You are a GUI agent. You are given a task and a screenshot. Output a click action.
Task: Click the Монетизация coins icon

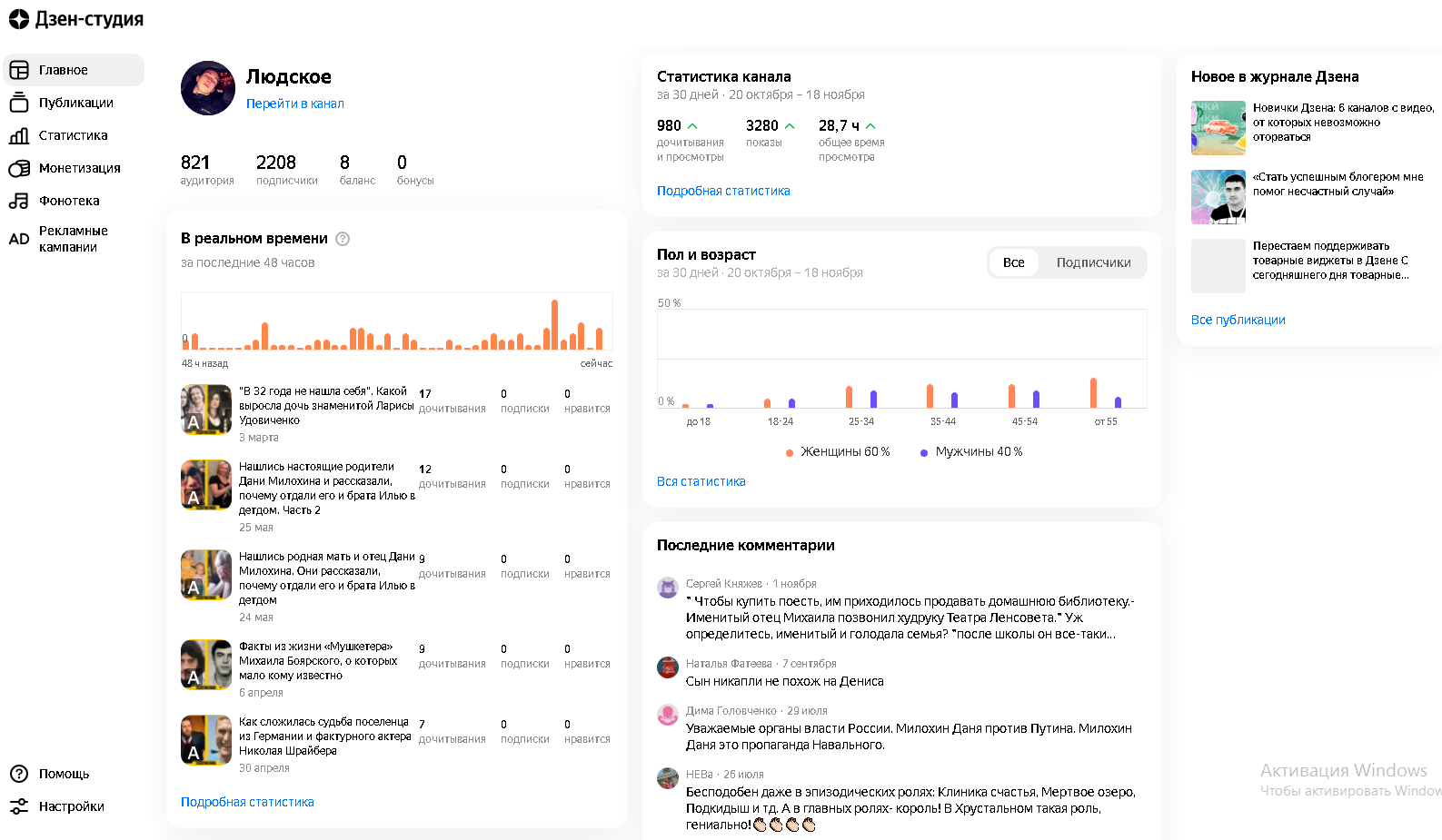19,168
